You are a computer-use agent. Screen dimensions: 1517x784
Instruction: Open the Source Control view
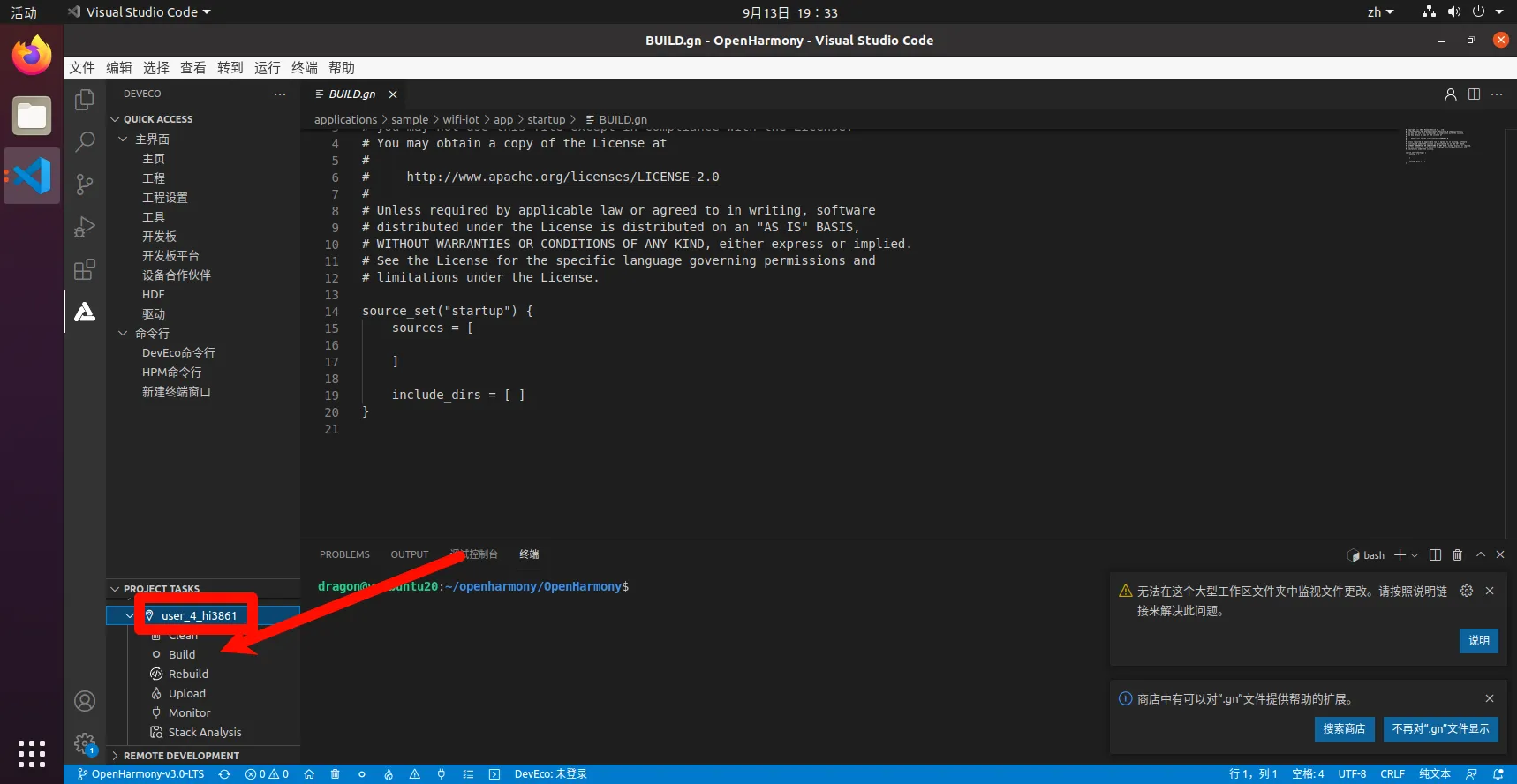(85, 184)
